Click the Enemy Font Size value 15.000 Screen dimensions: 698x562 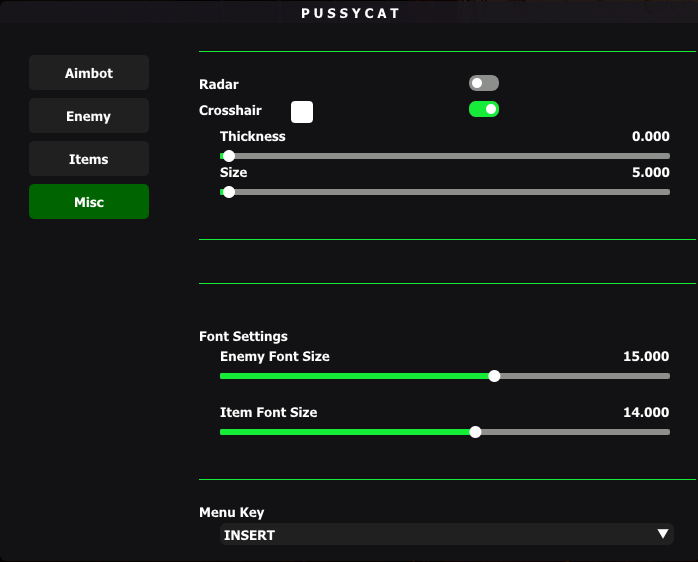[646, 356]
